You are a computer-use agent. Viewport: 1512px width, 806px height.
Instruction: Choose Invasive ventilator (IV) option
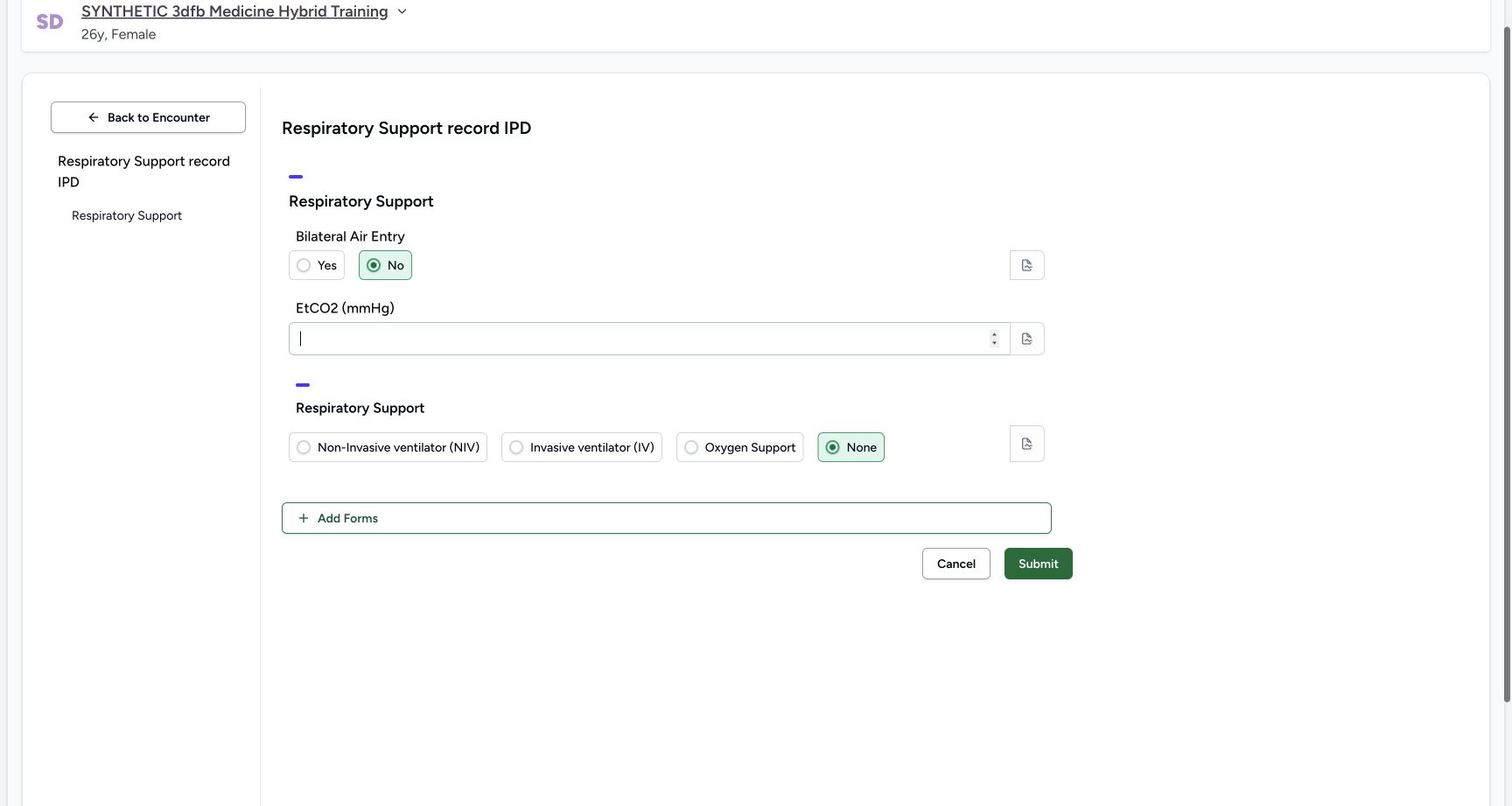click(582, 447)
